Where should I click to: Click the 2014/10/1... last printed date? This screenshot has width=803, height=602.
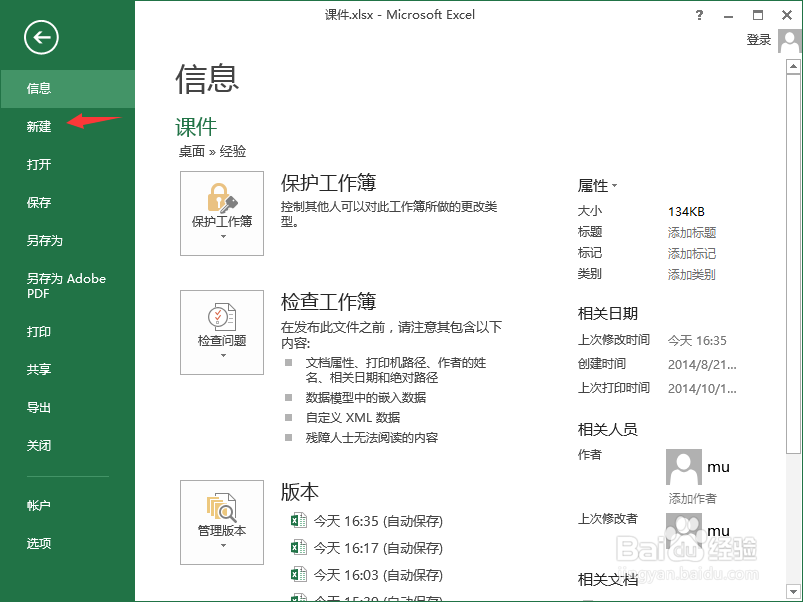(x=702, y=389)
